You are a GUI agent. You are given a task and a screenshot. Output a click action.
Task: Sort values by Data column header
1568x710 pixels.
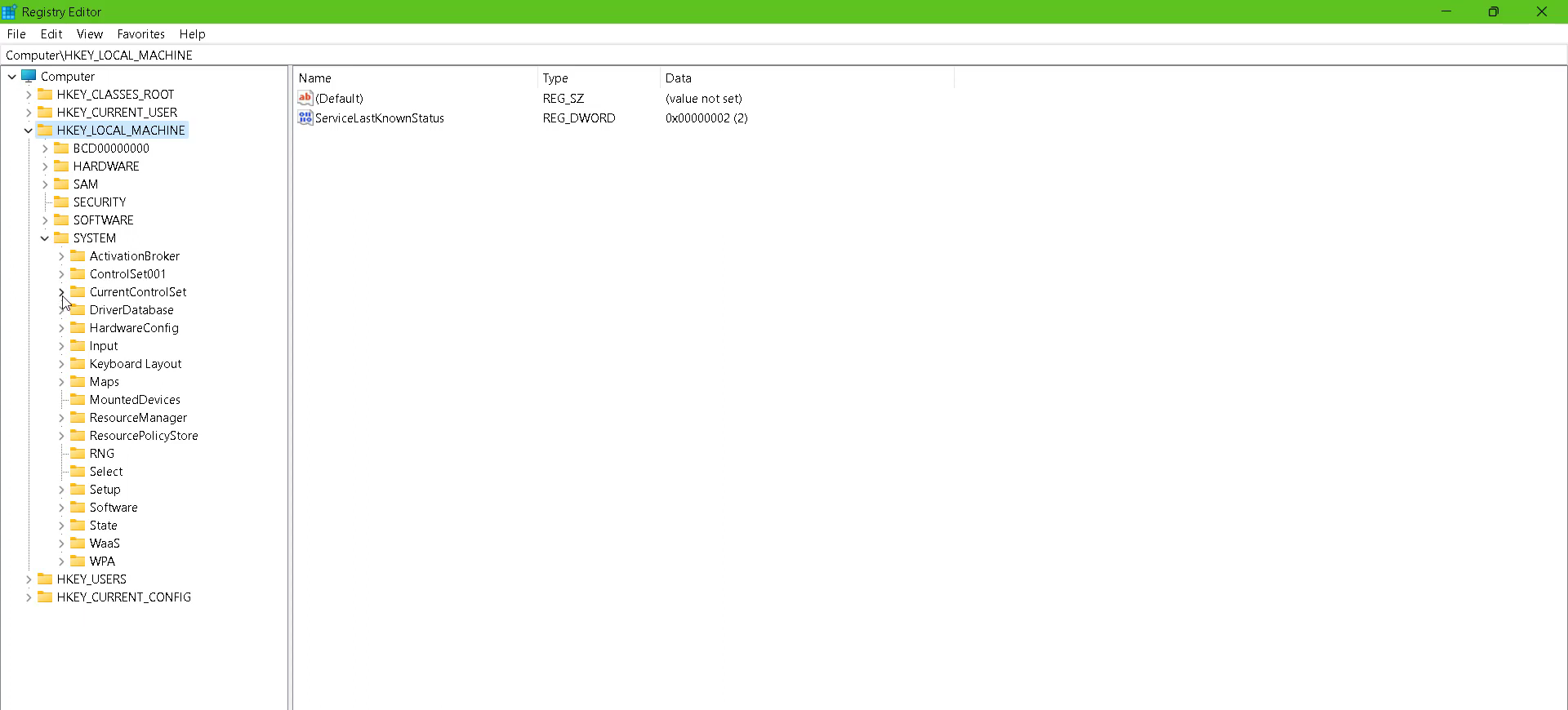click(x=807, y=78)
